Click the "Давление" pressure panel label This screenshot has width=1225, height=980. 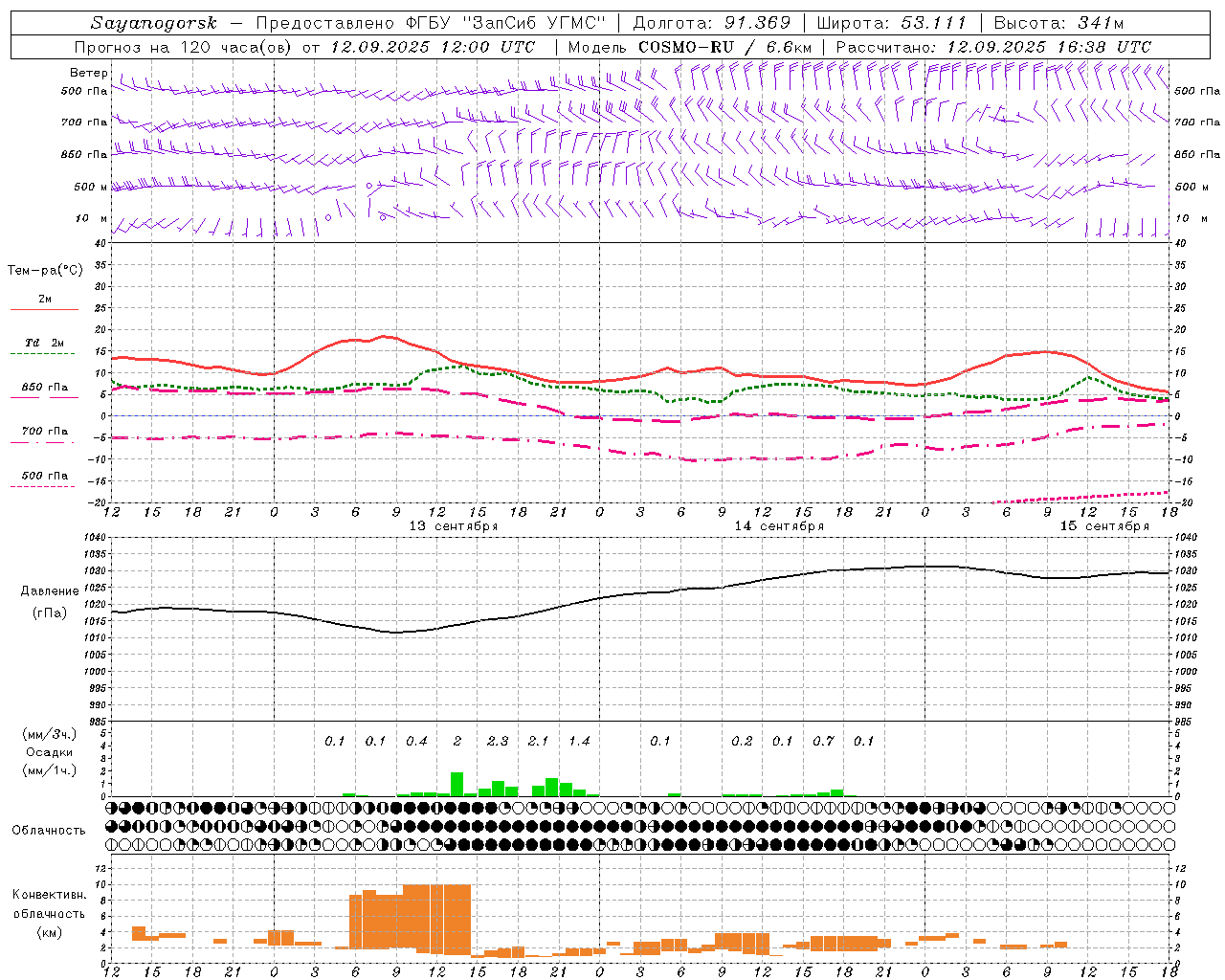[x=48, y=591]
